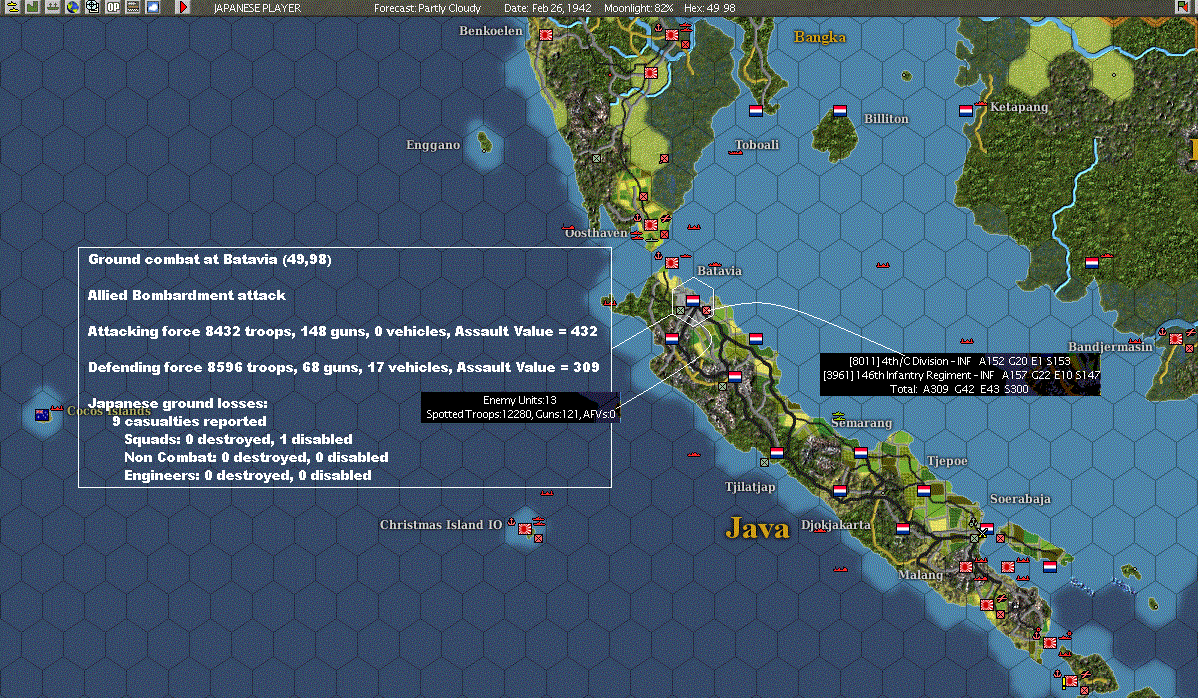The height and width of the screenshot is (698, 1198).
Task: Select the Dutch flag base at Tjilatjap
Action: [x=777, y=453]
